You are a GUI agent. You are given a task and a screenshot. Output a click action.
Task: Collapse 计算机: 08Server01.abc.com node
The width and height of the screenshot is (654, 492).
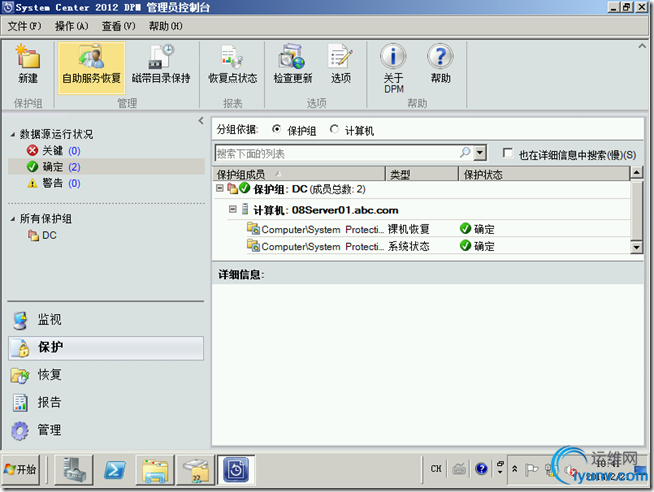(x=233, y=209)
